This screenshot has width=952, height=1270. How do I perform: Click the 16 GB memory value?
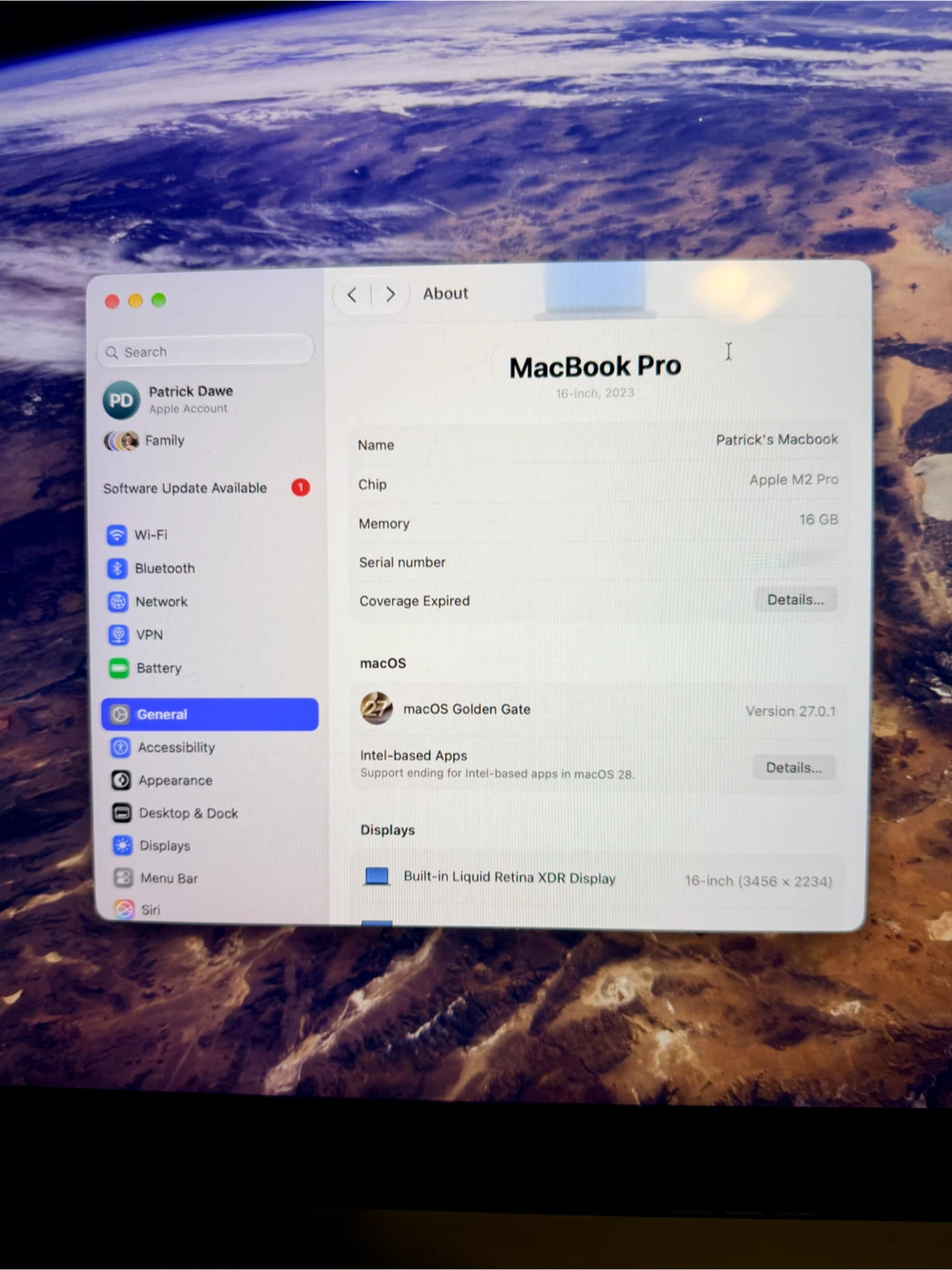[819, 519]
